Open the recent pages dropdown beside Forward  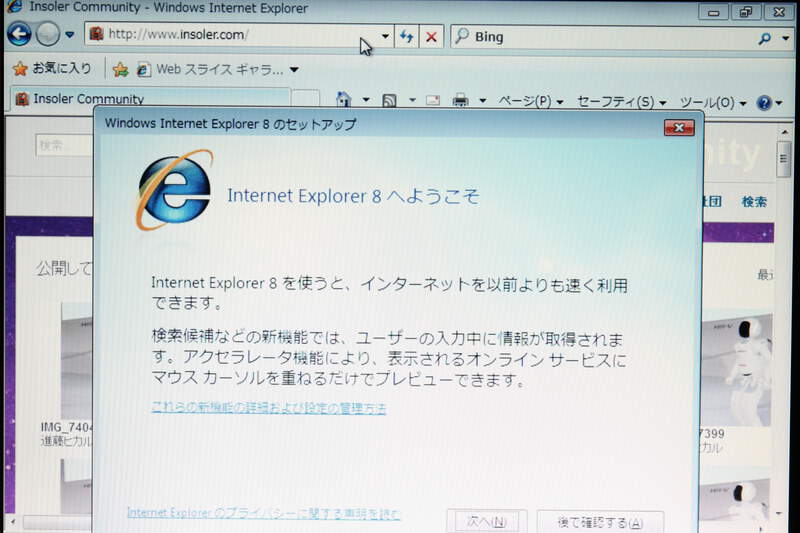click(70, 35)
